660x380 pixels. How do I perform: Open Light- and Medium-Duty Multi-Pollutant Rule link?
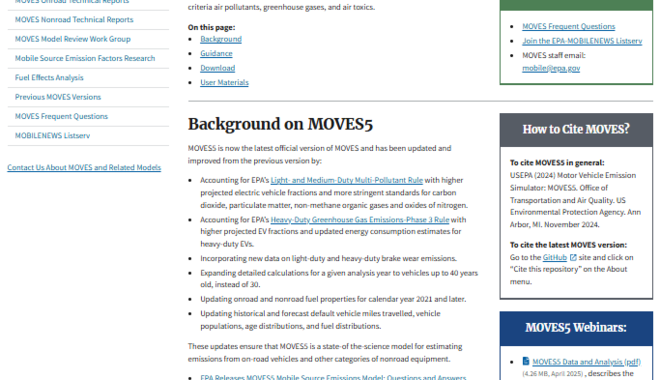(346, 180)
